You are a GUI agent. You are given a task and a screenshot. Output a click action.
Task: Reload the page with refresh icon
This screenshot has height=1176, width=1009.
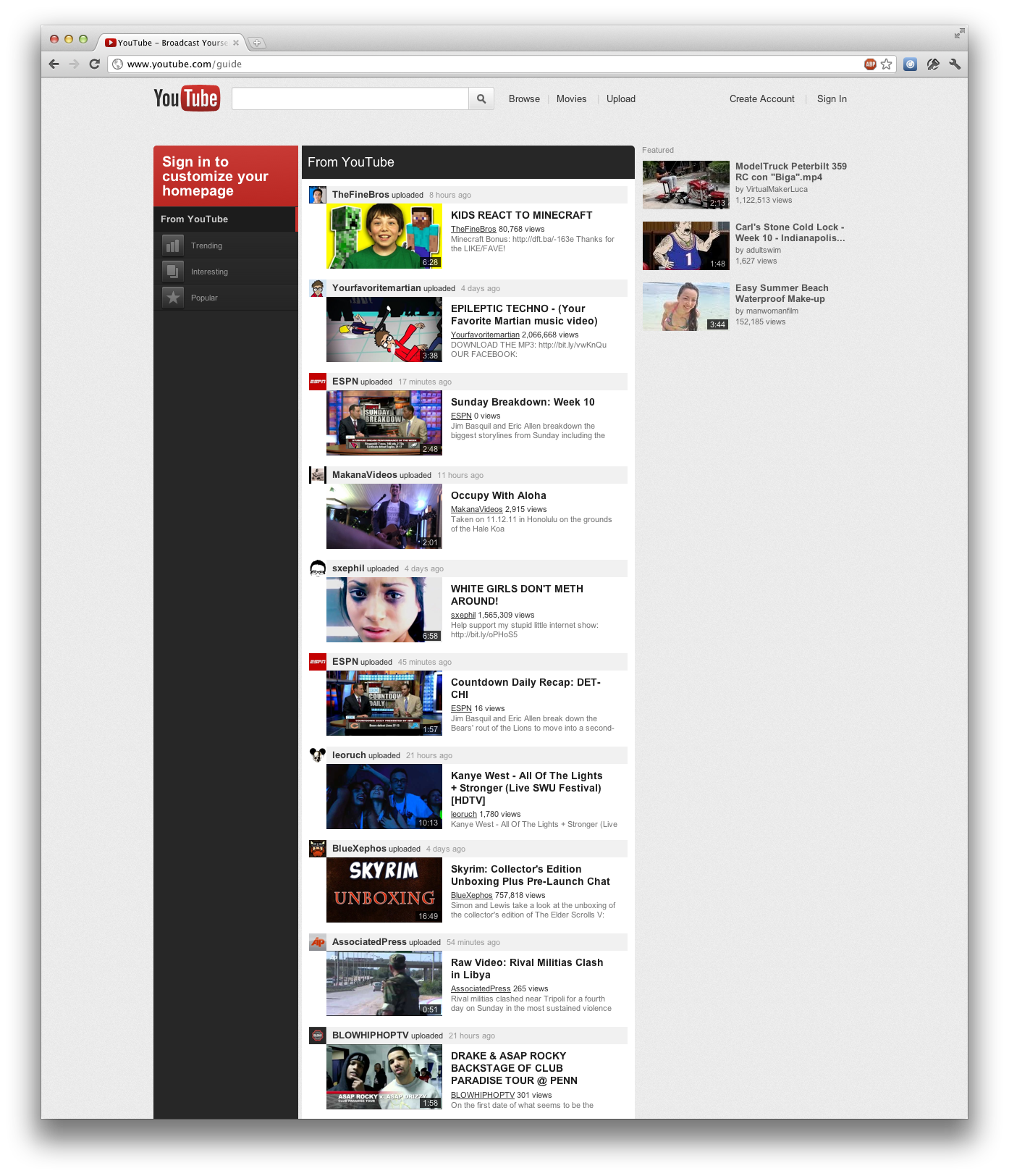(x=94, y=64)
